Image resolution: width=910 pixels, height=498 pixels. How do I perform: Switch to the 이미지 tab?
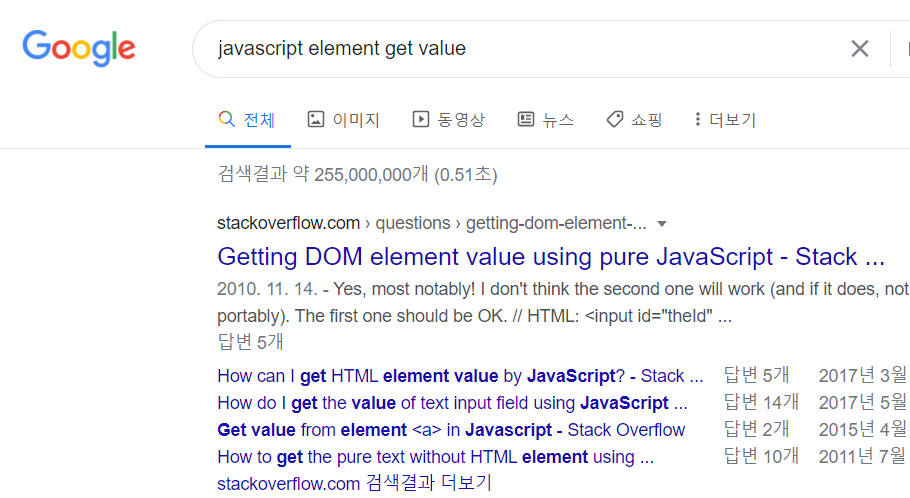(344, 120)
